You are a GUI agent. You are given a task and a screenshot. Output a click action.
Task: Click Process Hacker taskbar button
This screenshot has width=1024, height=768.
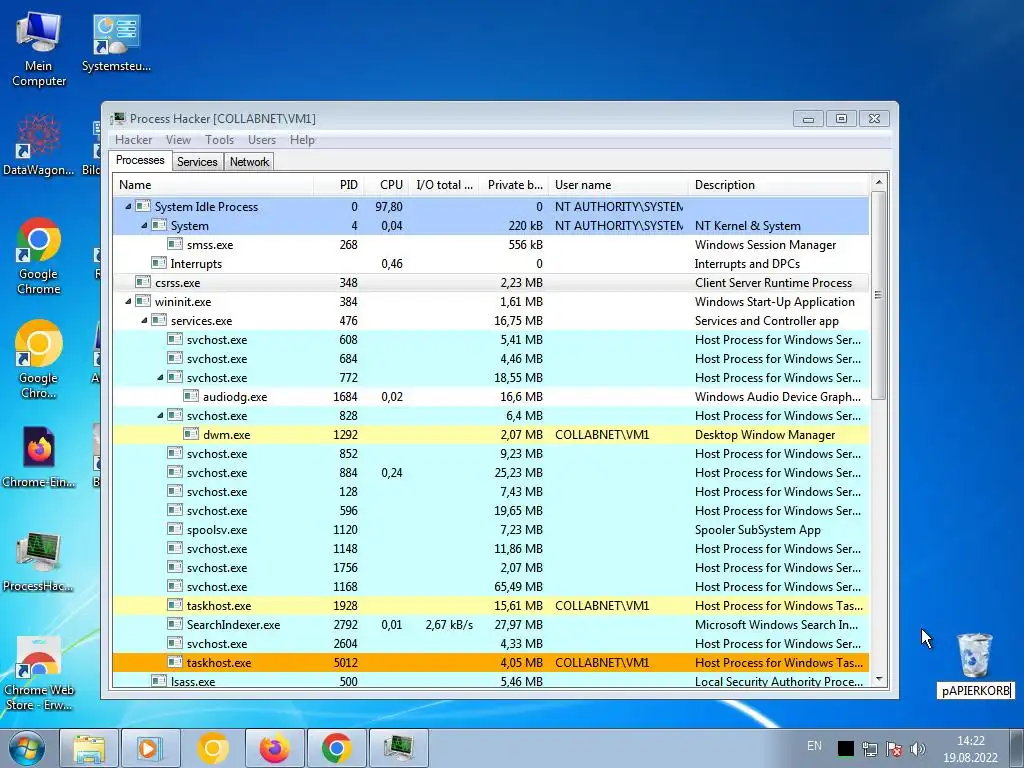pos(398,748)
